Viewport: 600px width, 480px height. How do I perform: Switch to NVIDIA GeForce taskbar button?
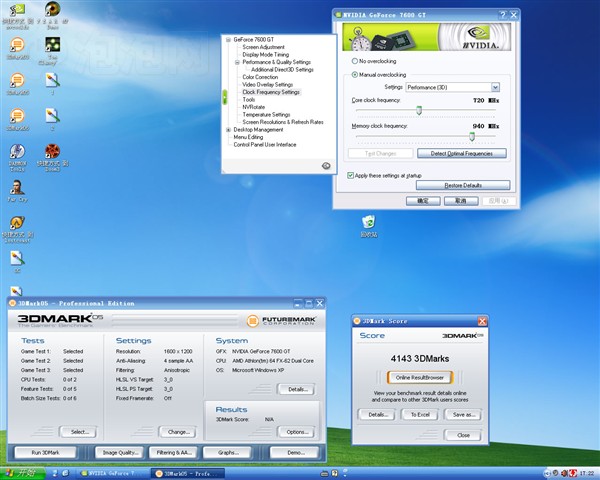(x=113, y=473)
